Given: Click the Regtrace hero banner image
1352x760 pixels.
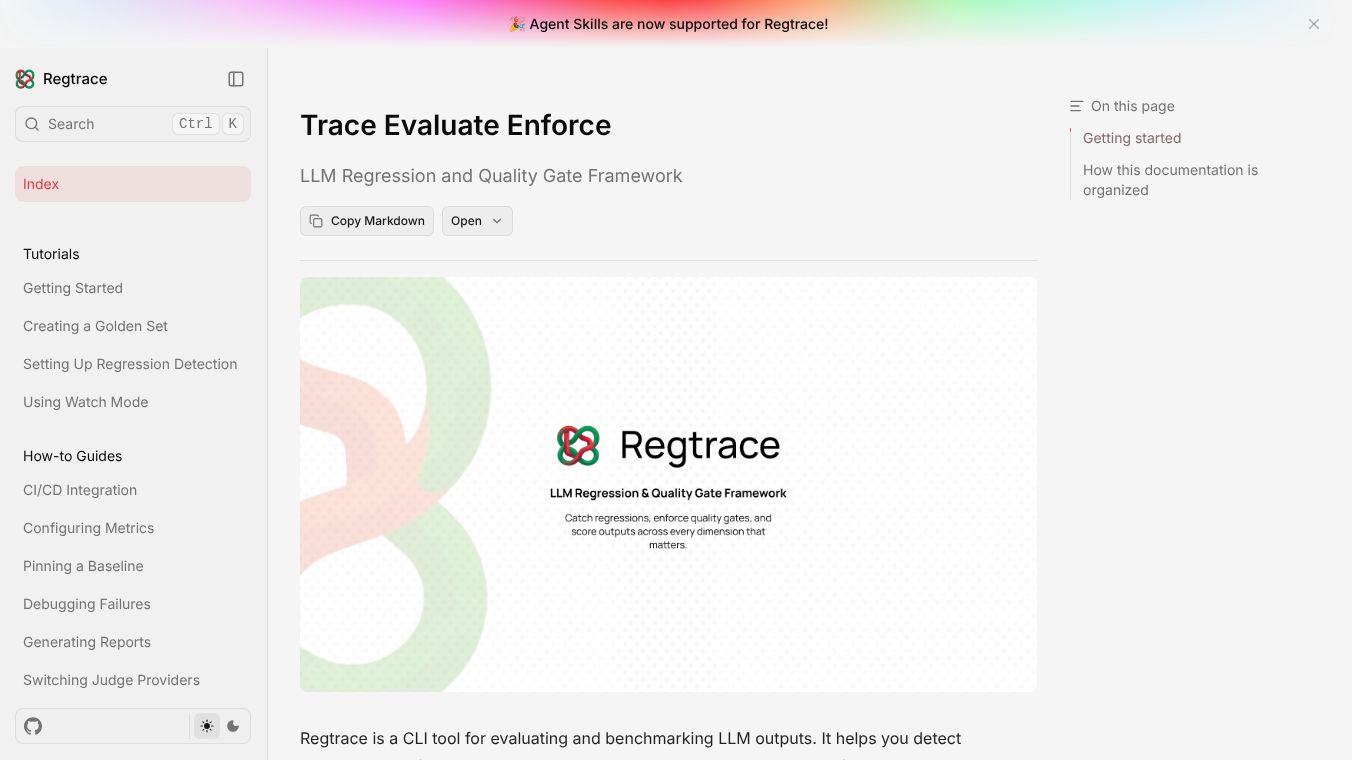Looking at the screenshot, I should [x=668, y=484].
